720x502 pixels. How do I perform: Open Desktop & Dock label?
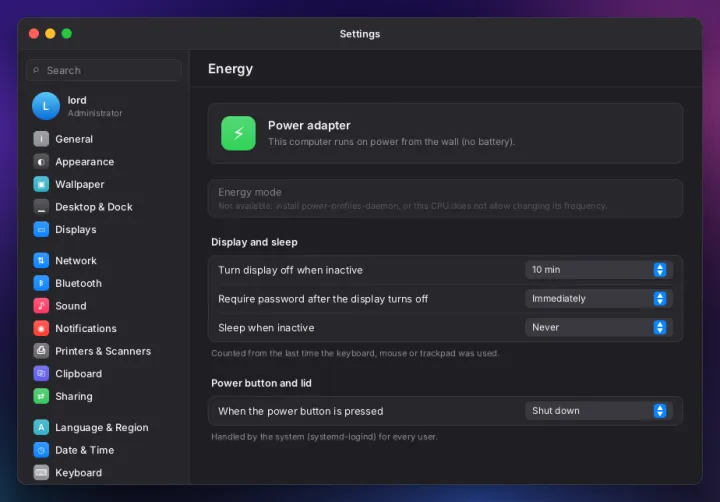click(x=94, y=207)
